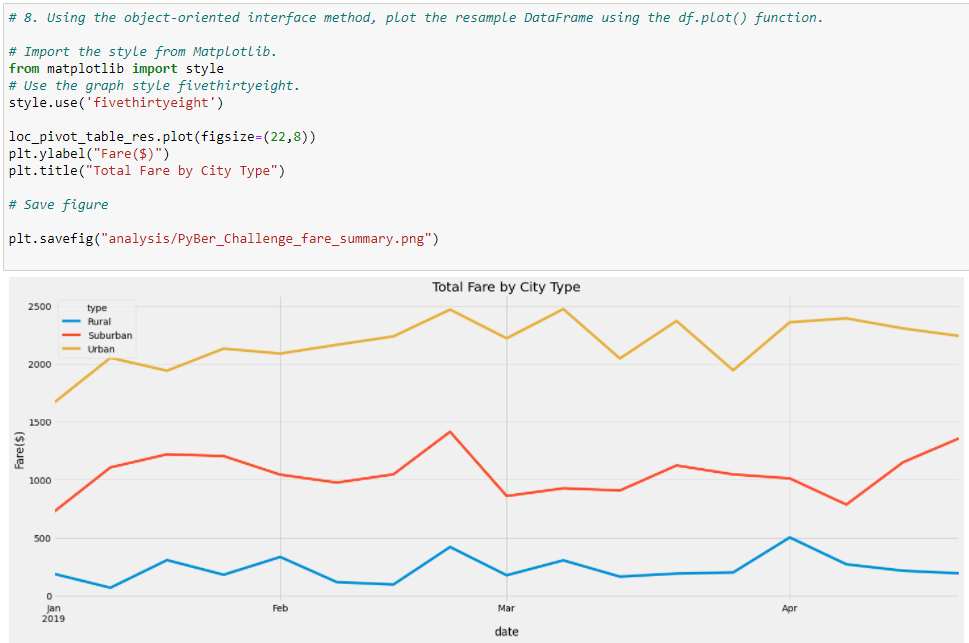Viewport: 969px width, 643px height.
Task: Select the 'Rural' legend label
Action: [99, 322]
